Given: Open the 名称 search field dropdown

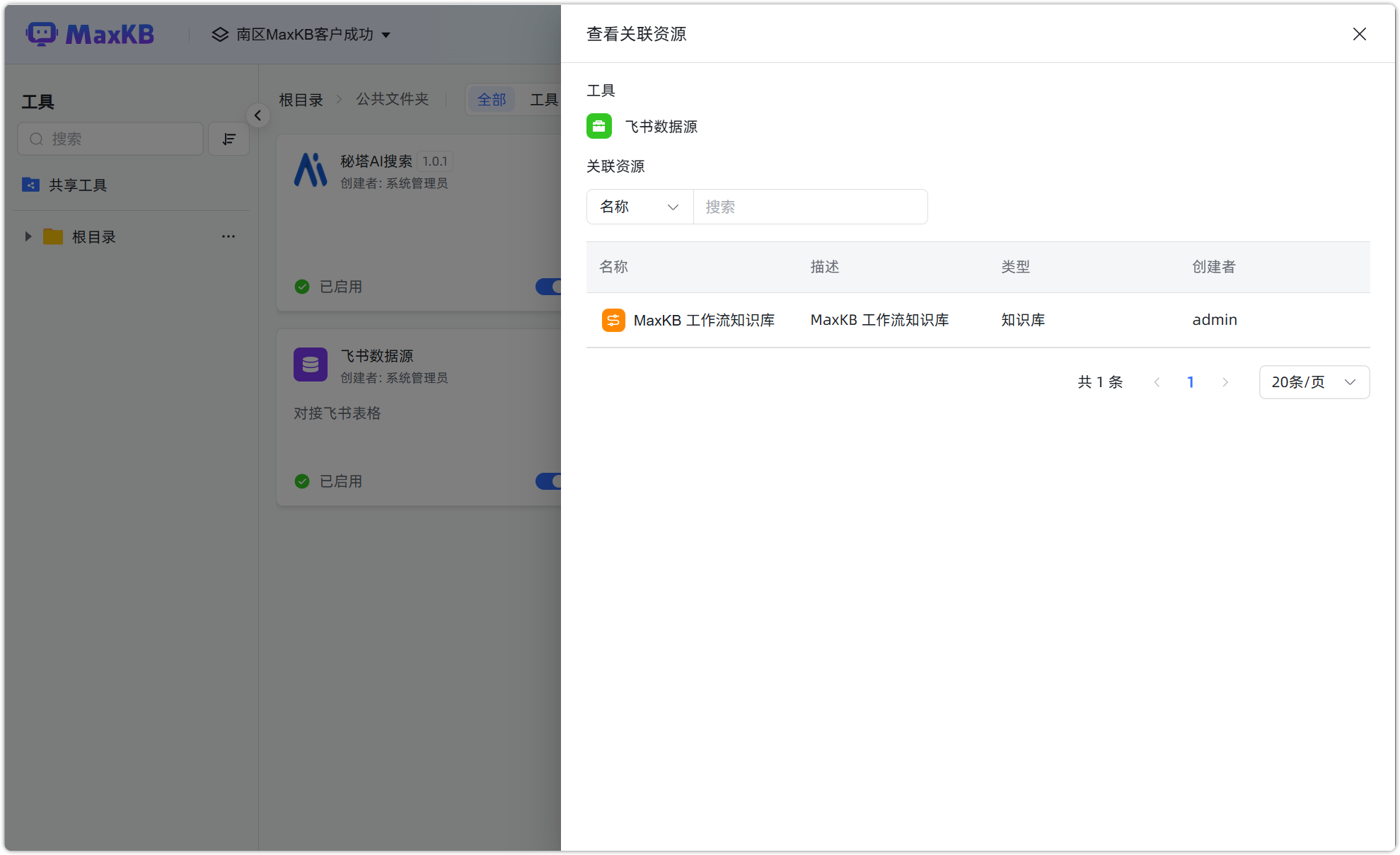Looking at the screenshot, I should pos(639,207).
